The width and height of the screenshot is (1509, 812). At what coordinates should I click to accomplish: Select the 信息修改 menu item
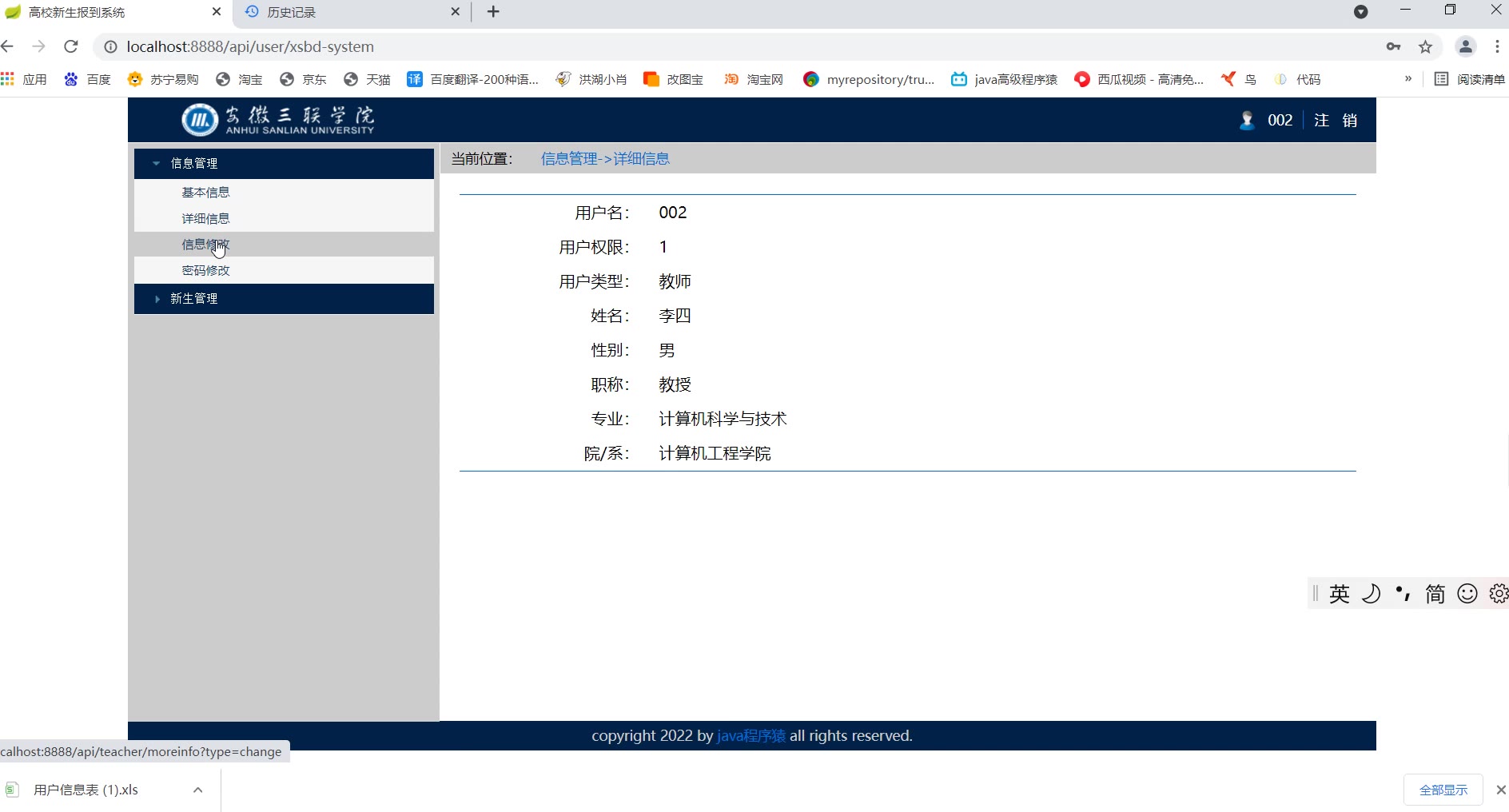click(x=205, y=245)
